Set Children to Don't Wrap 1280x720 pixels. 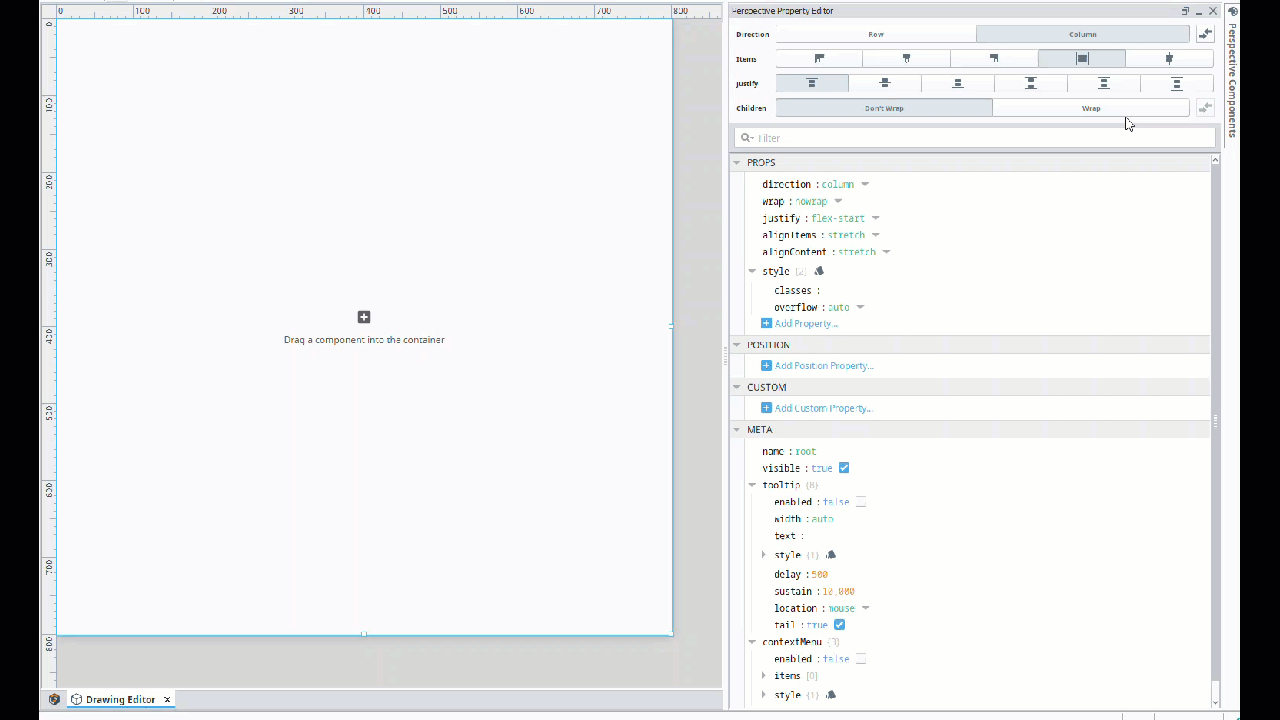point(884,108)
